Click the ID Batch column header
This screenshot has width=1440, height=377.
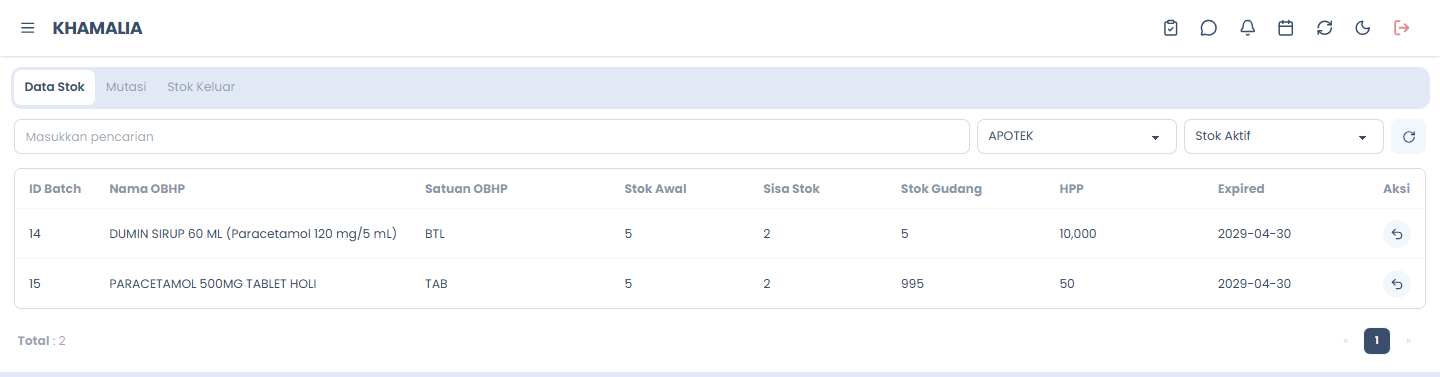pos(55,189)
